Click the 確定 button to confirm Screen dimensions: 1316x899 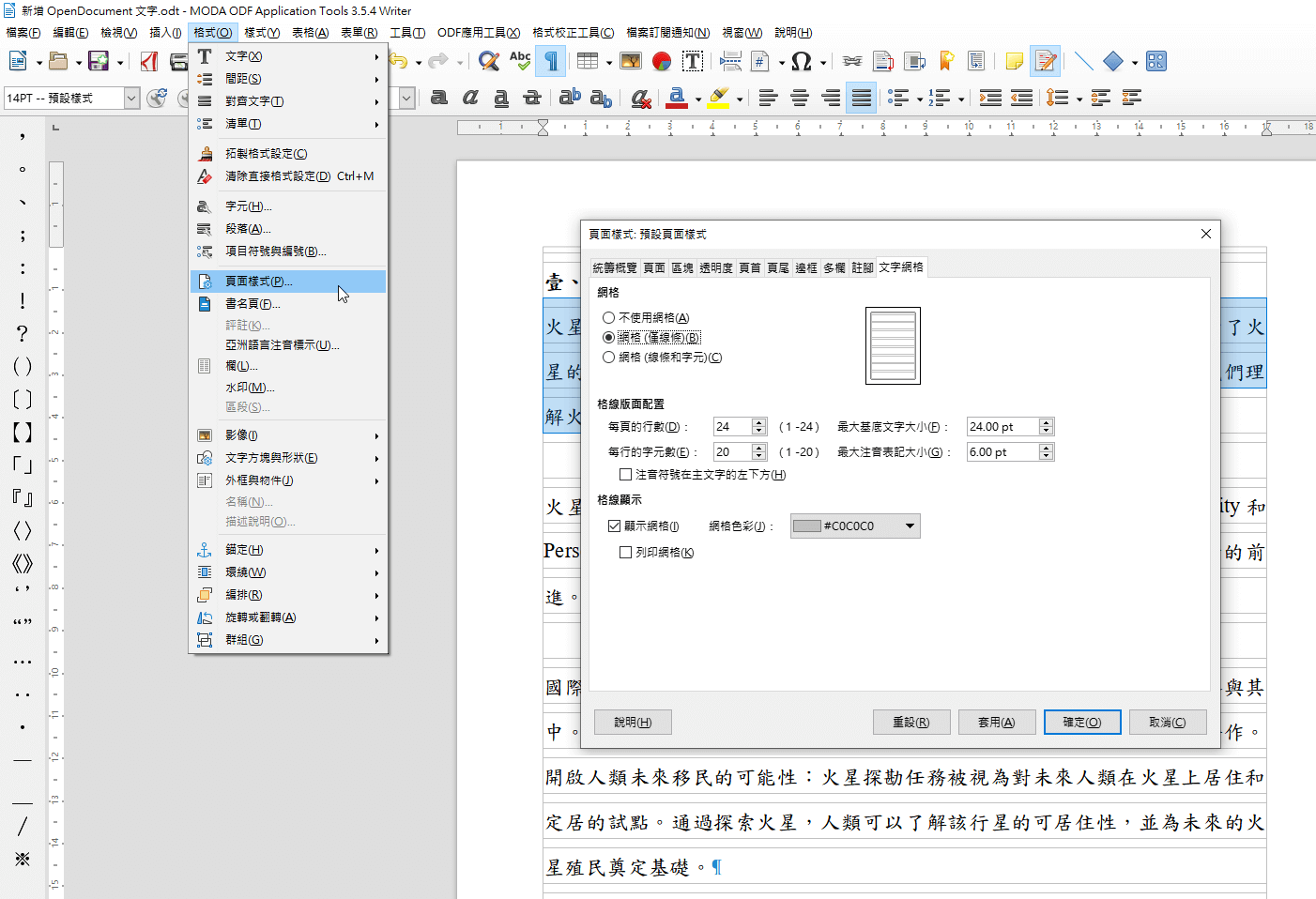pos(1081,722)
